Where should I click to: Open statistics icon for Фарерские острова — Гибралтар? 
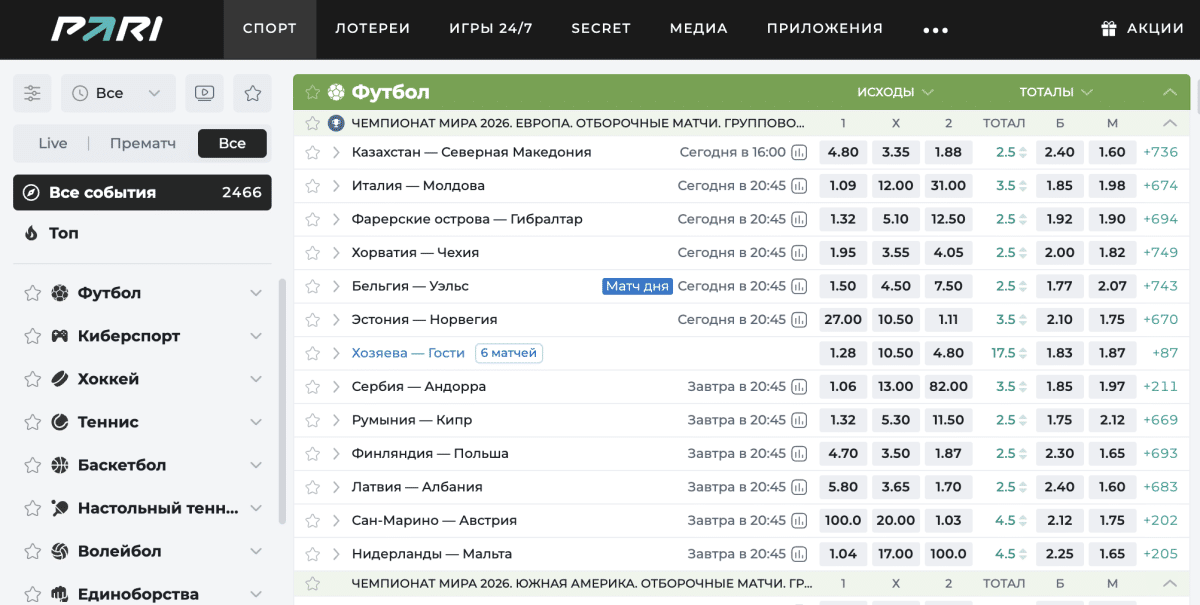click(x=799, y=219)
